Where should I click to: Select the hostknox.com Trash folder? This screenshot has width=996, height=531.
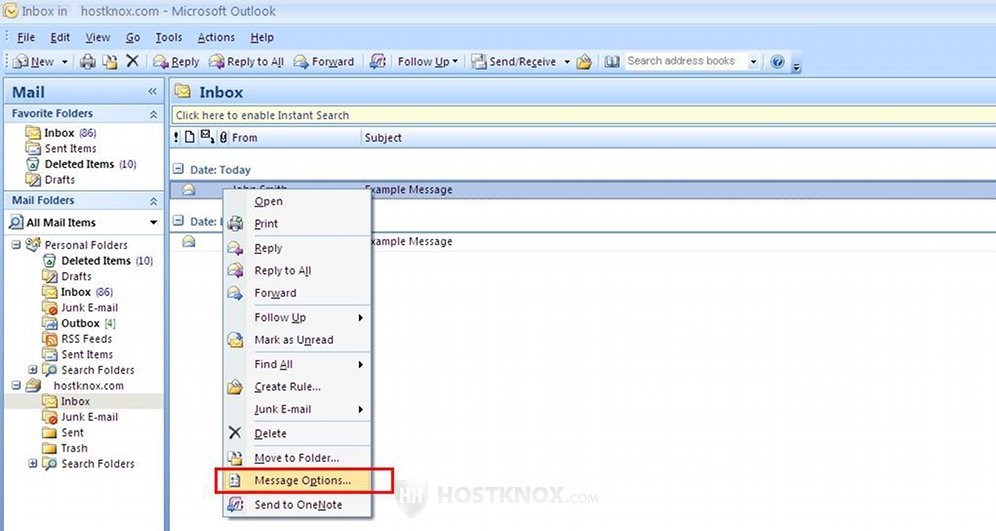pos(65,448)
